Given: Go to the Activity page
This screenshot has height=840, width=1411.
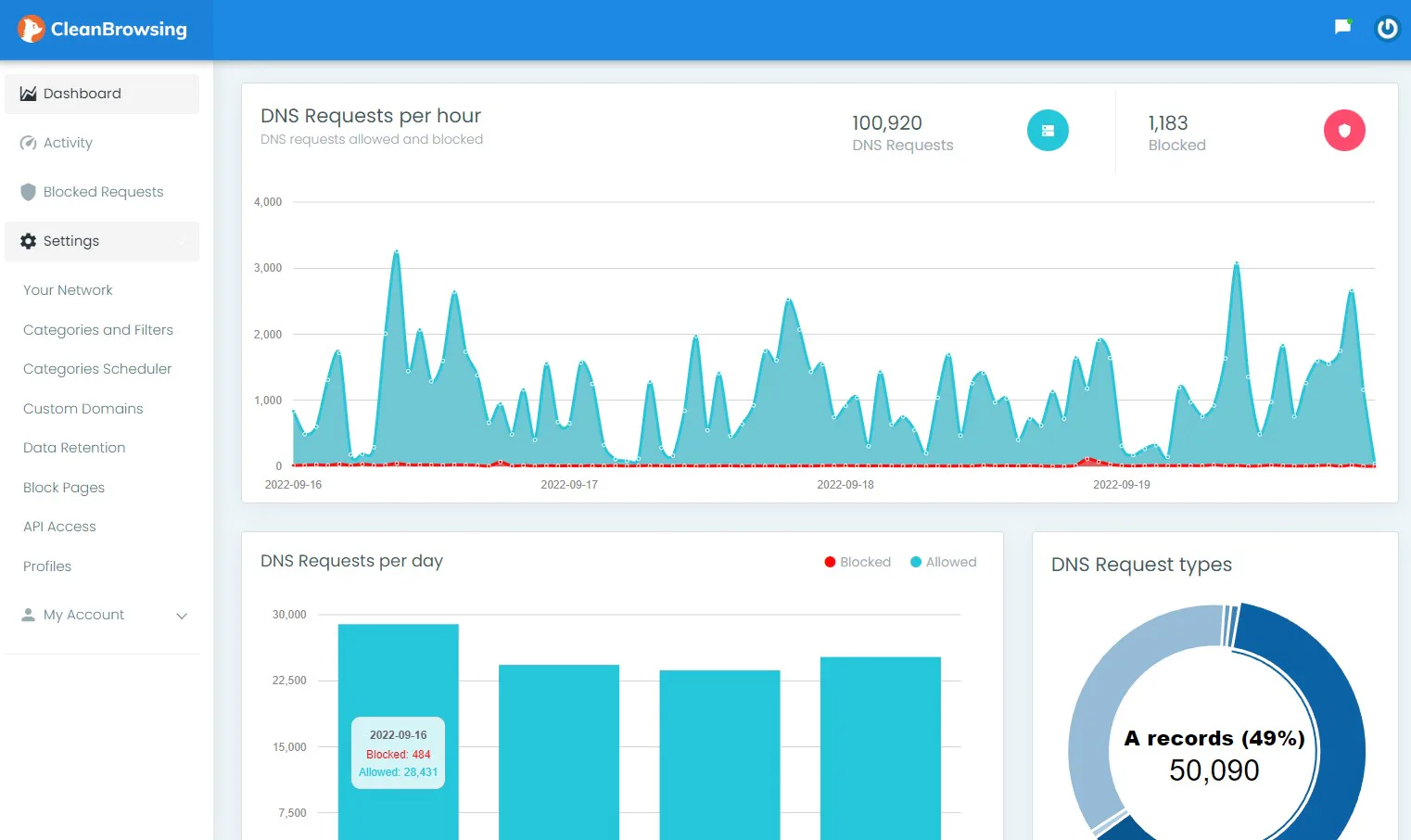Looking at the screenshot, I should pos(102,143).
